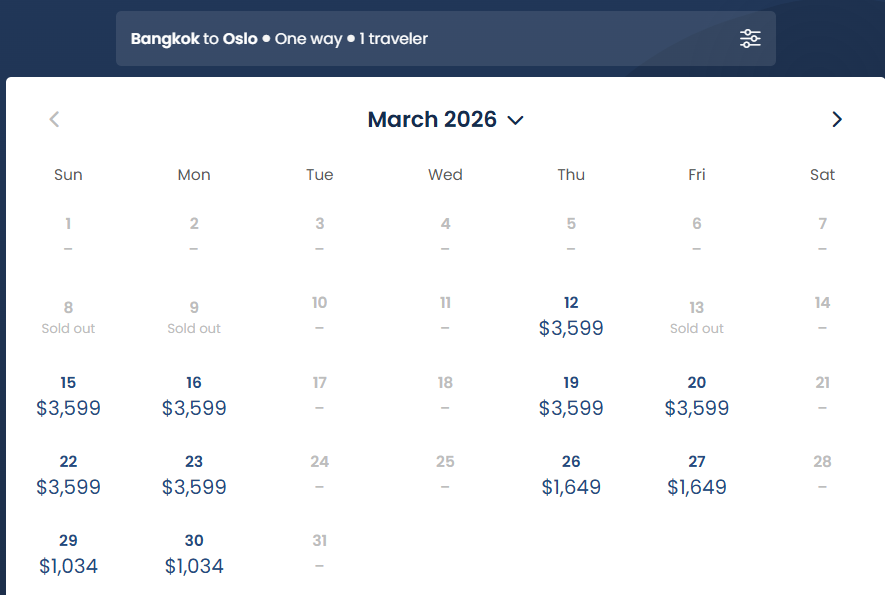Go to previous month arrow
This screenshot has height=595, width=885.
click(x=54, y=119)
